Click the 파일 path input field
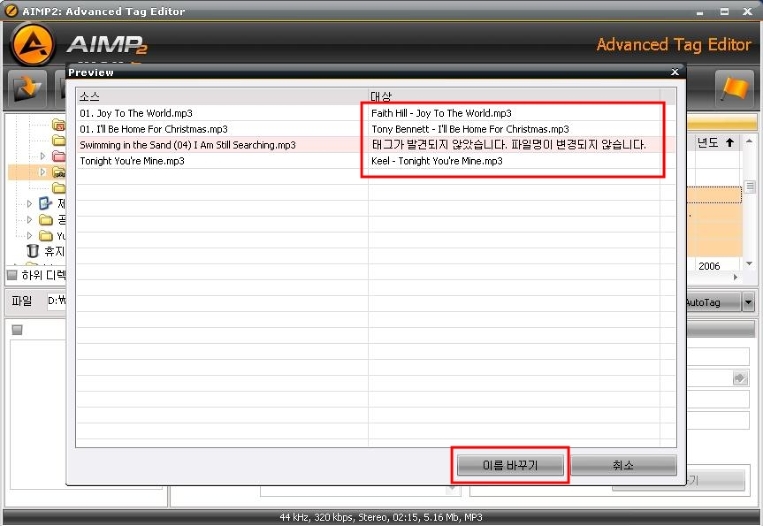Viewport: 763px width, 526px height. (x=56, y=301)
